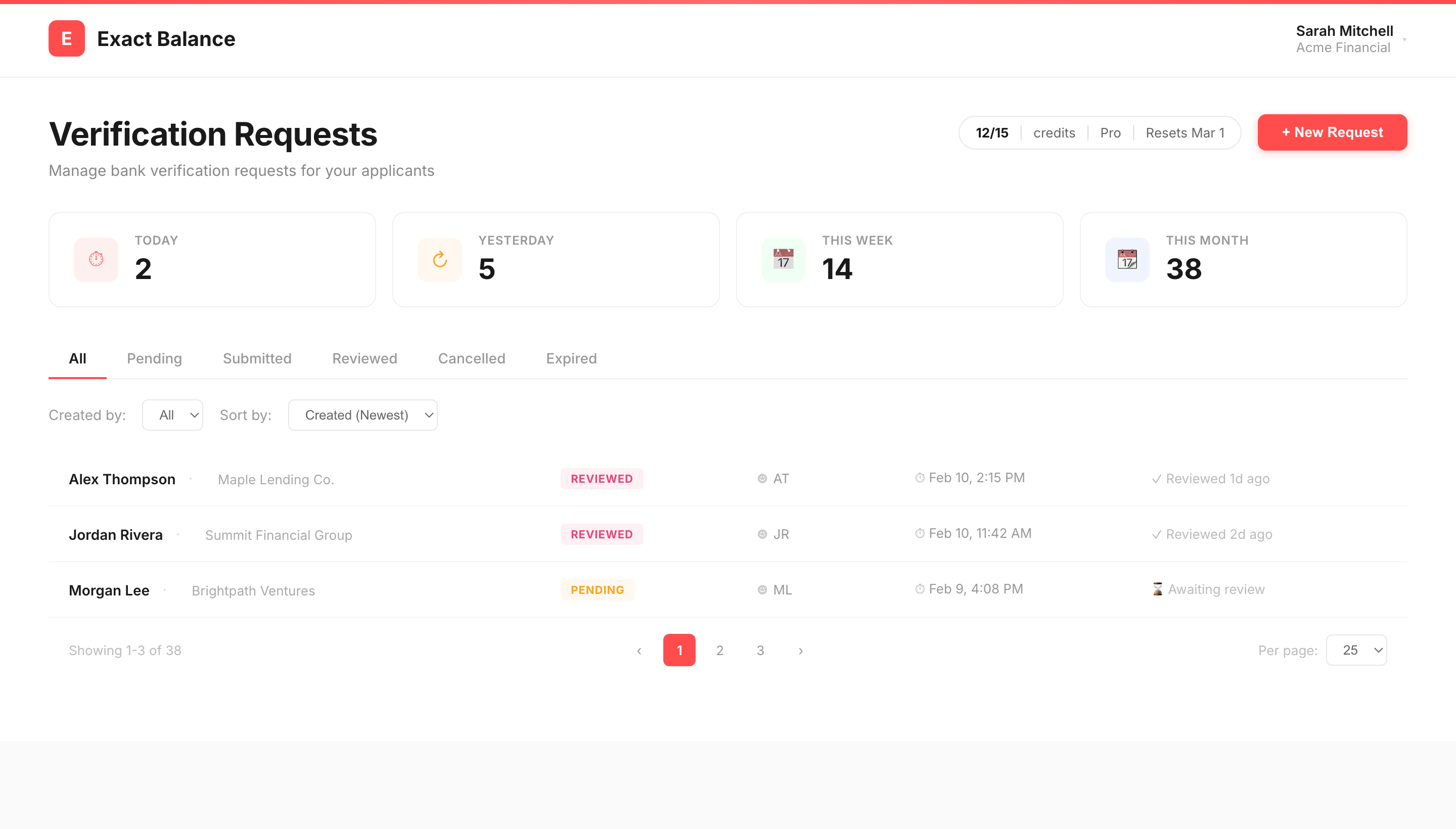Viewport: 1456px width, 829px height.
Task: Switch to the Pending tab
Action: point(154,358)
